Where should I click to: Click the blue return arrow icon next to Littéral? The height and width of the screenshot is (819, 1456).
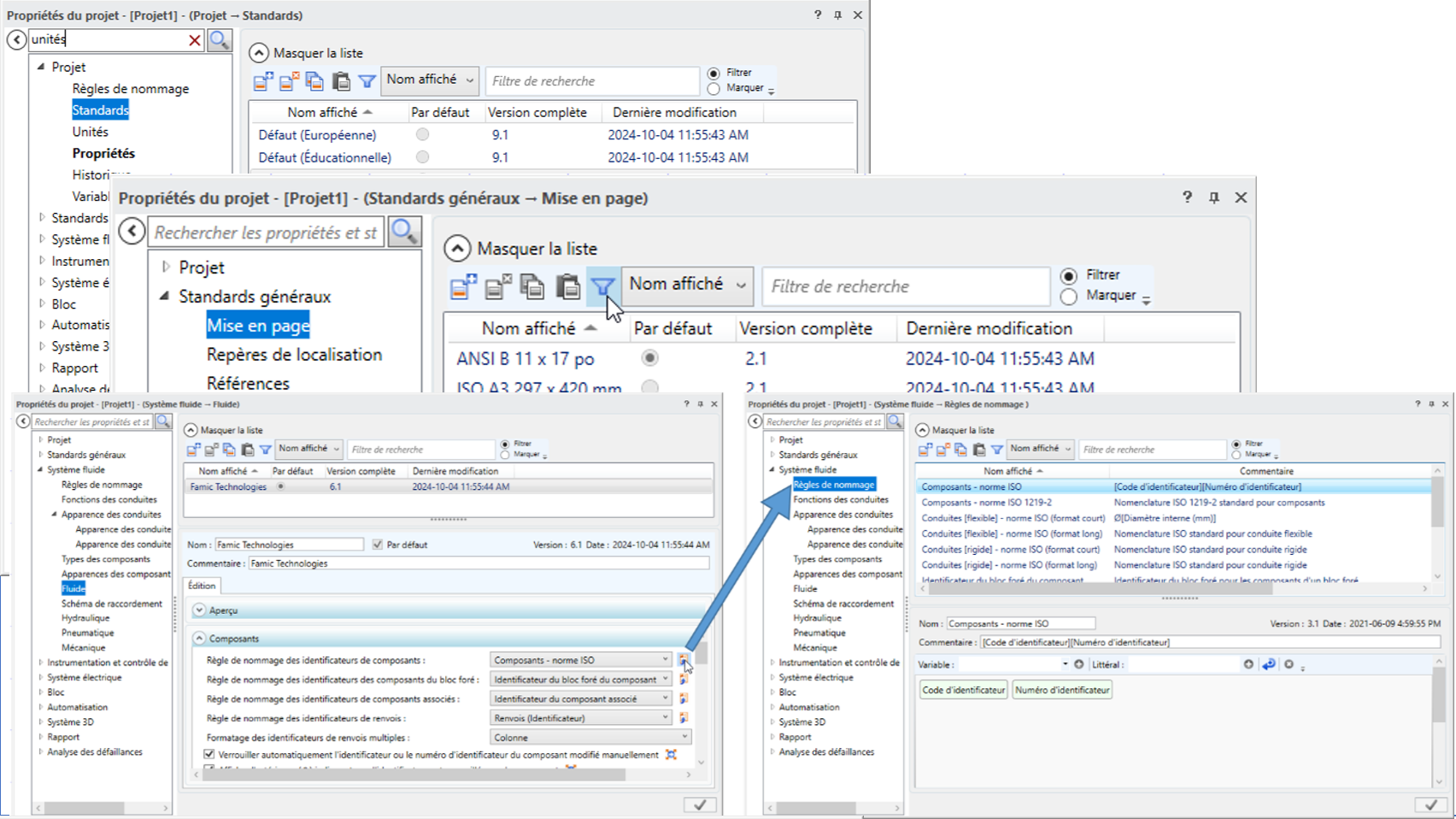[x=1269, y=664]
